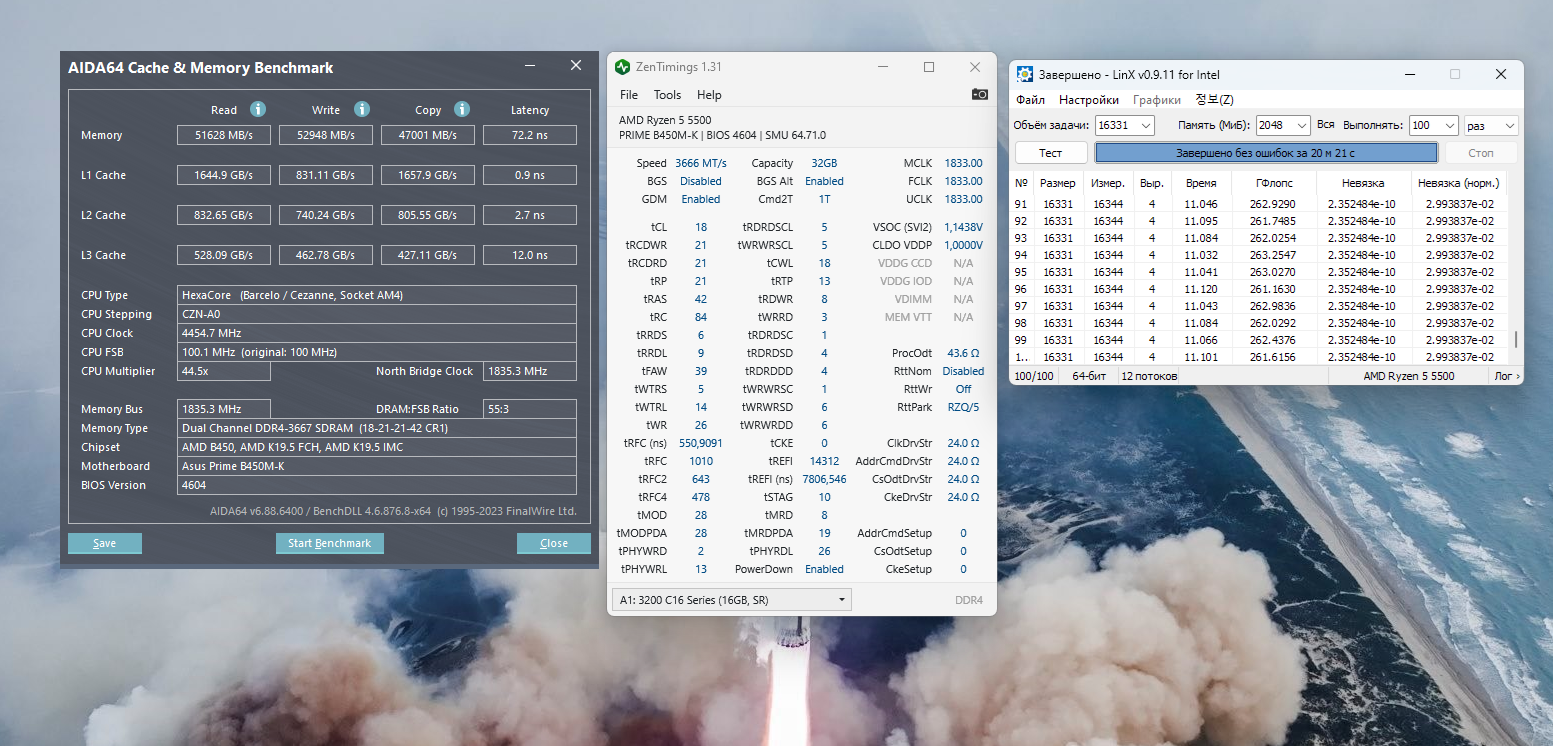This screenshot has width=1553, height=746.
Task: Click the Измер. column header in LinX
Action: coord(1108,184)
